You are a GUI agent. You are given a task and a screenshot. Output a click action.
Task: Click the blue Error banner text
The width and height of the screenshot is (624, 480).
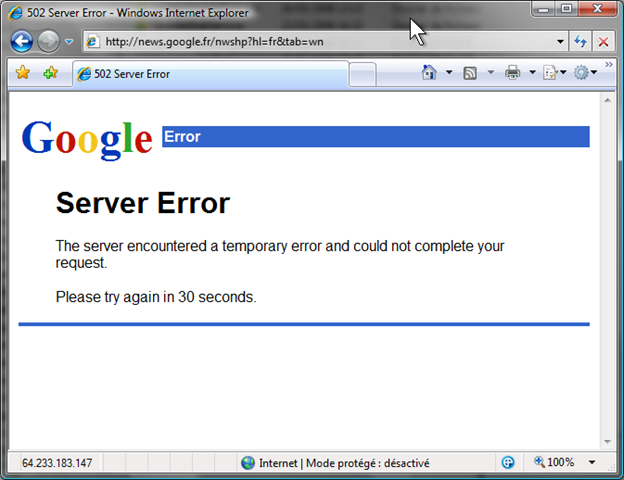point(182,137)
